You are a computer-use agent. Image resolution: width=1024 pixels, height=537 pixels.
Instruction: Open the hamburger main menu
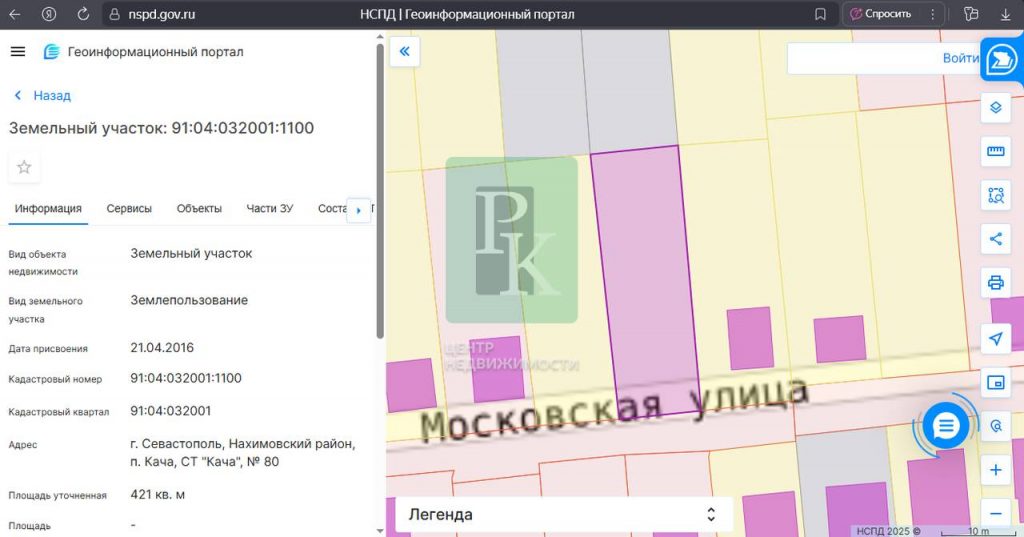click(x=18, y=52)
